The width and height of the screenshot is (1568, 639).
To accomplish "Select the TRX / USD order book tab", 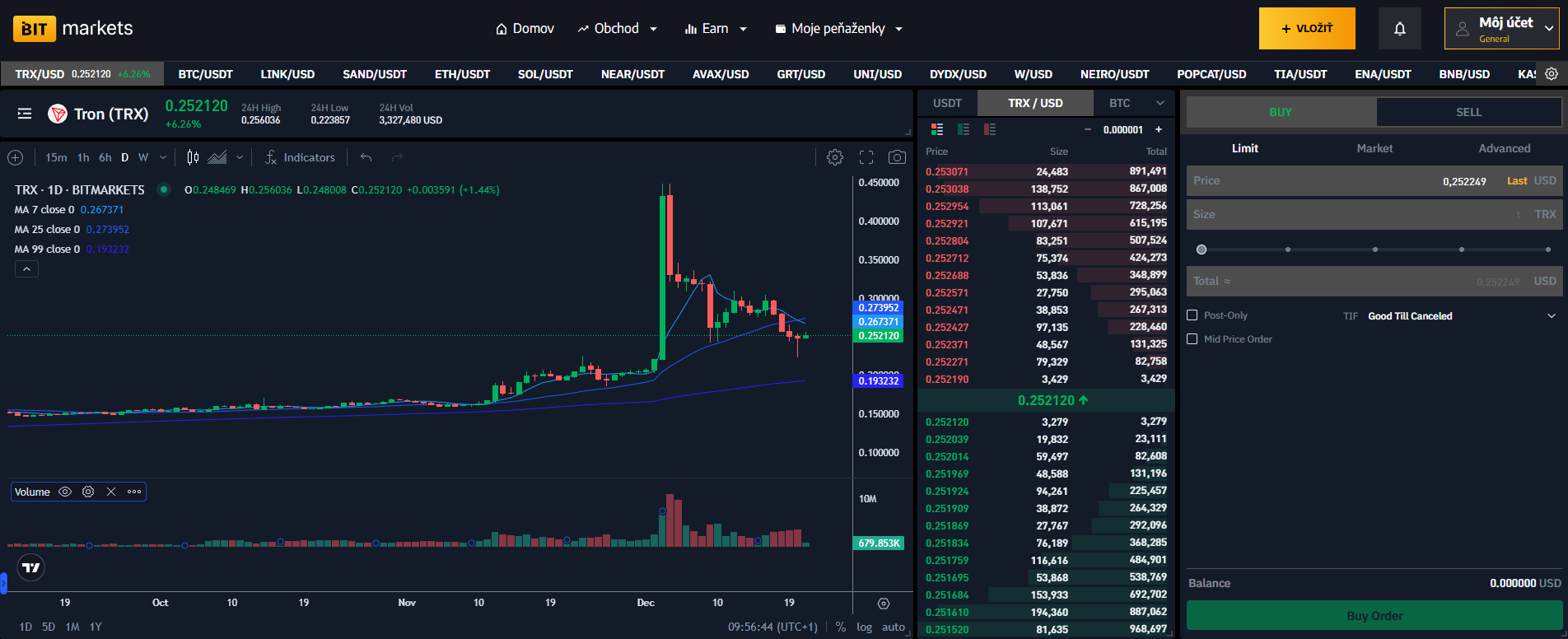I will pyautogui.click(x=1035, y=103).
